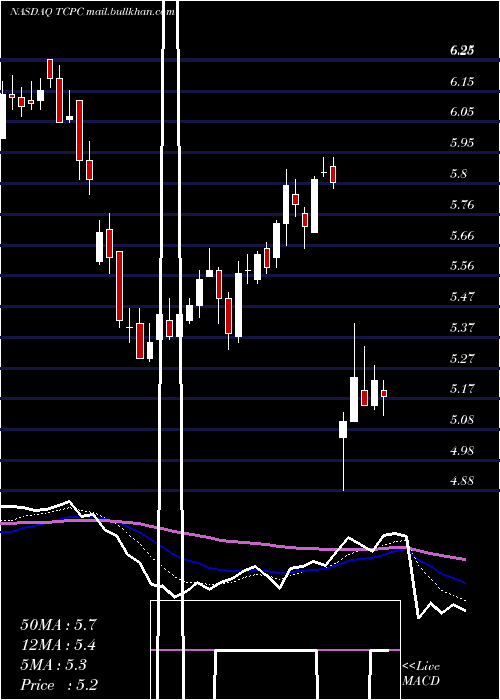500x700 pixels.
Task: Click the 5.17 price axis label
Action: tap(462, 389)
